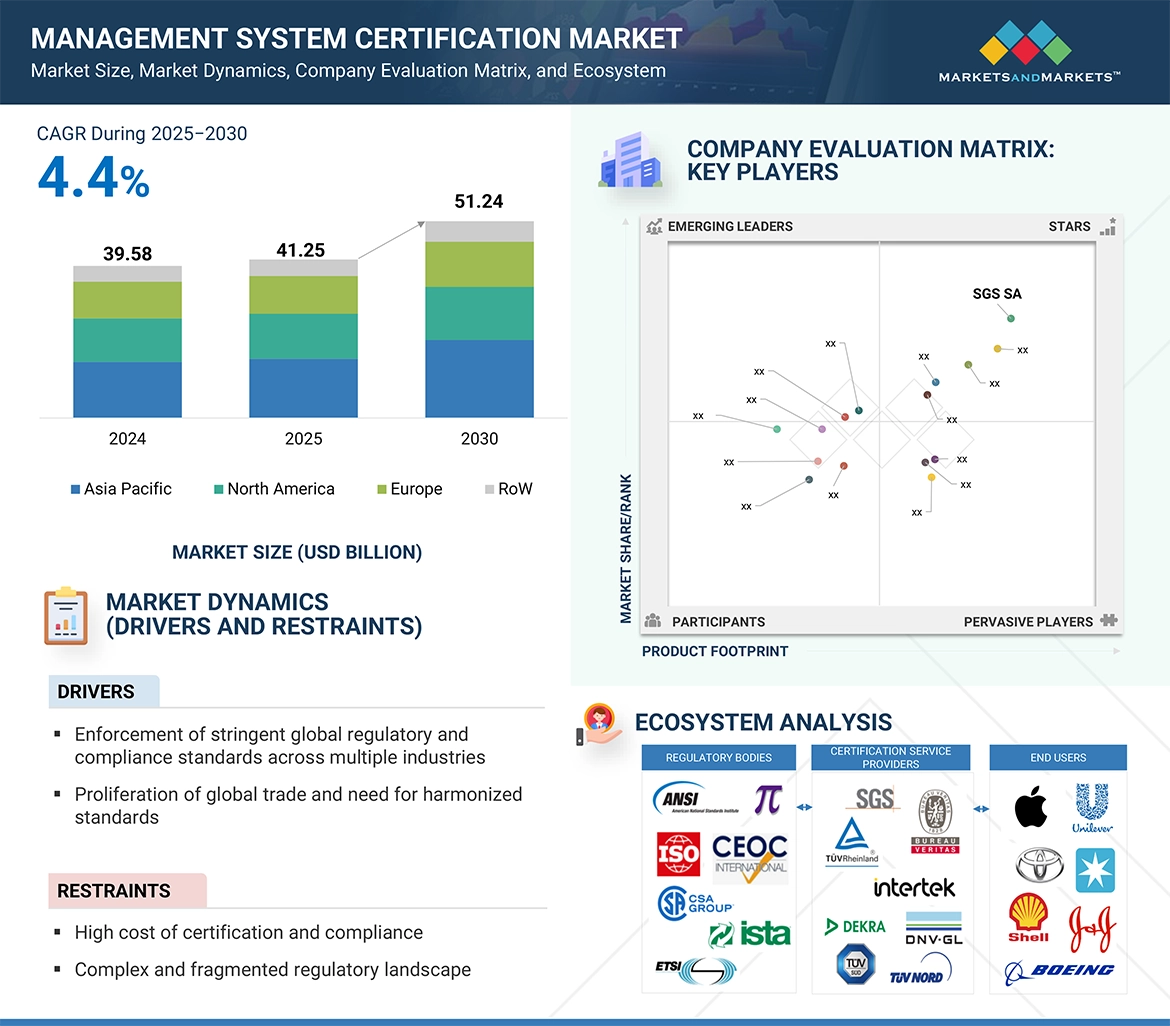Select the Drivers section header
The height and width of the screenshot is (1026, 1170).
[96, 692]
